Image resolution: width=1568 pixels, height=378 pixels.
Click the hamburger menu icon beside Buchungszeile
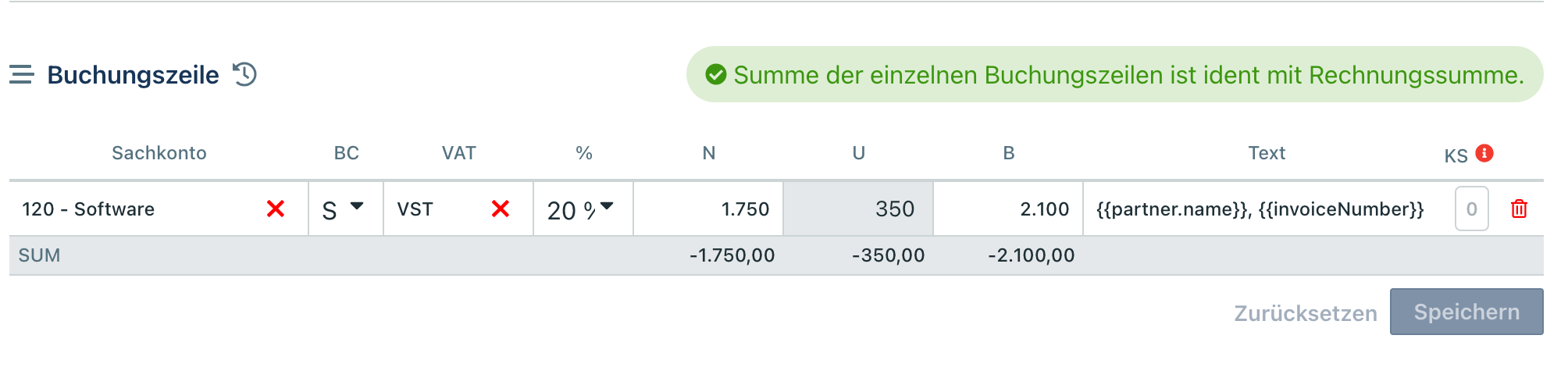click(22, 75)
